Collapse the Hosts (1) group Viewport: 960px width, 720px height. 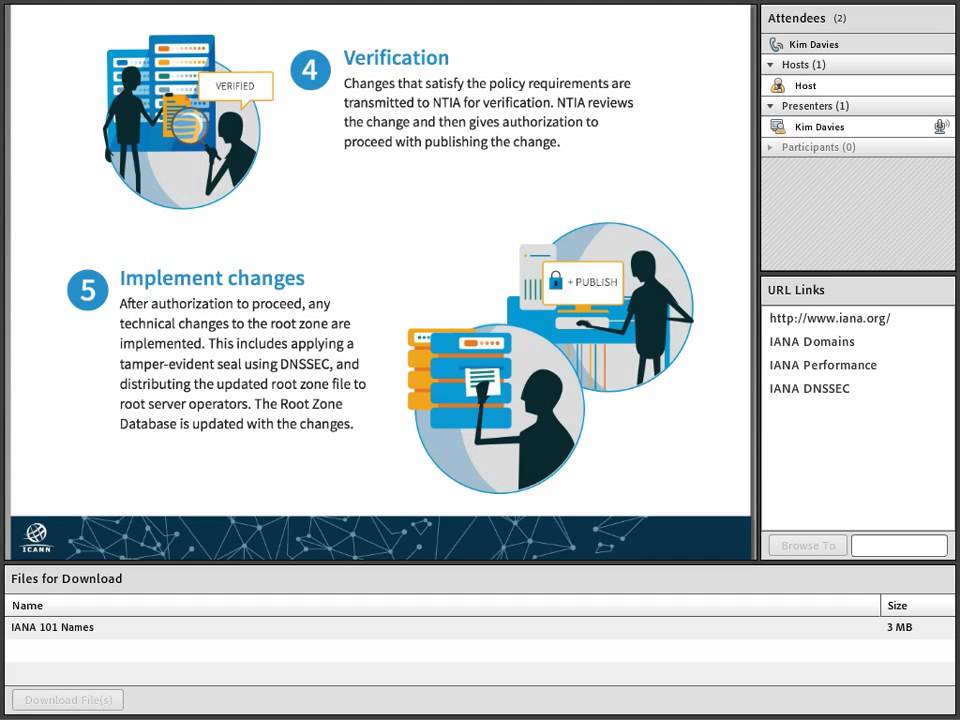[771, 64]
